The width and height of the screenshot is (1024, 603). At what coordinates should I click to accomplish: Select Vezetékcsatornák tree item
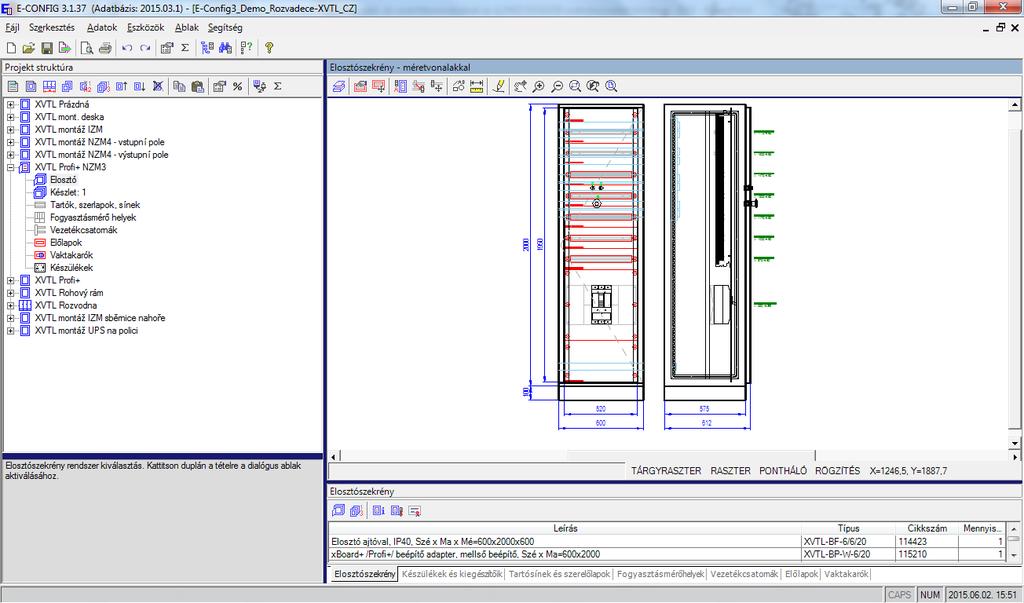click(84, 230)
